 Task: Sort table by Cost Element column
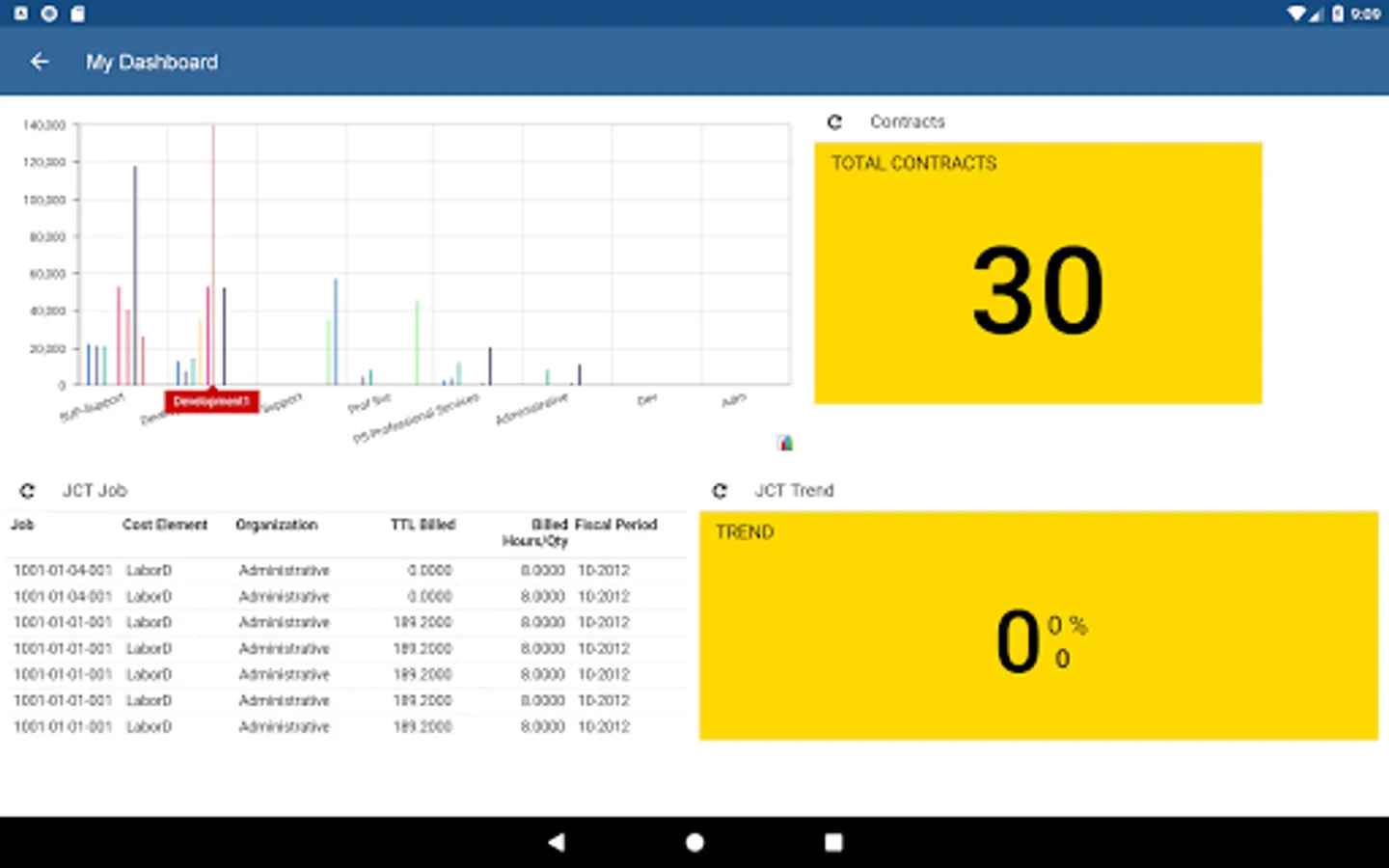(x=165, y=525)
